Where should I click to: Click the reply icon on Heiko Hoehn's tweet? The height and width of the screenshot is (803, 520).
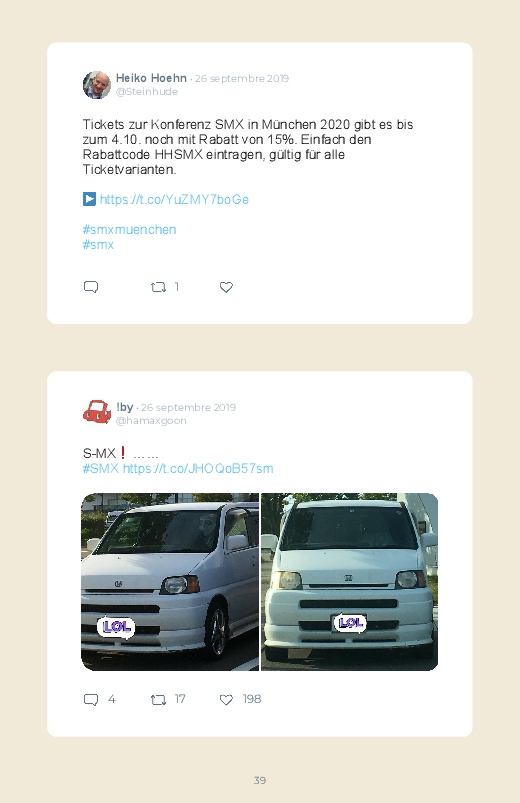point(91,287)
